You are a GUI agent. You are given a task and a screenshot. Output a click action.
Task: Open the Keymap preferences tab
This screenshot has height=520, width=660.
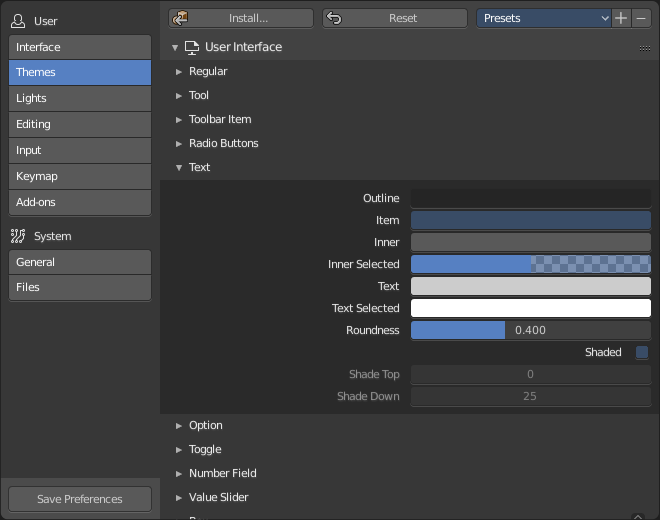[x=80, y=176]
